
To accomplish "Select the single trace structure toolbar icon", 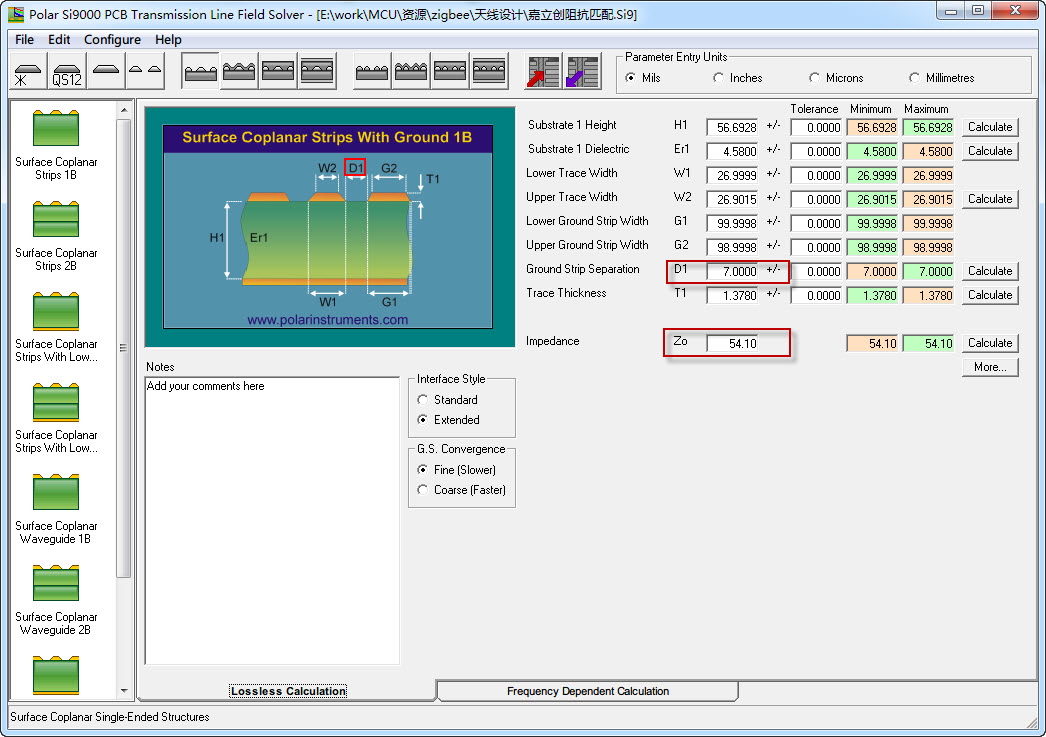I will pos(106,71).
